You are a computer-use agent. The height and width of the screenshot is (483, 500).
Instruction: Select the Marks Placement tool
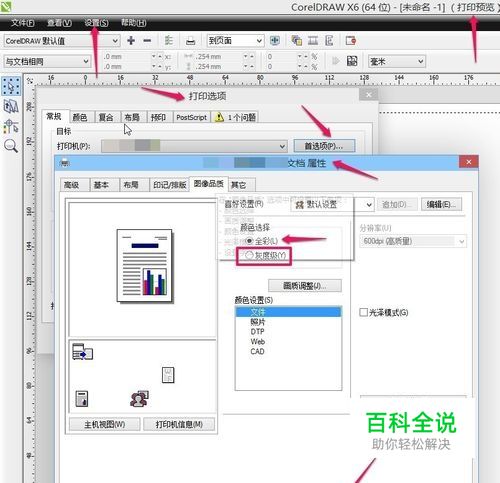[11, 127]
